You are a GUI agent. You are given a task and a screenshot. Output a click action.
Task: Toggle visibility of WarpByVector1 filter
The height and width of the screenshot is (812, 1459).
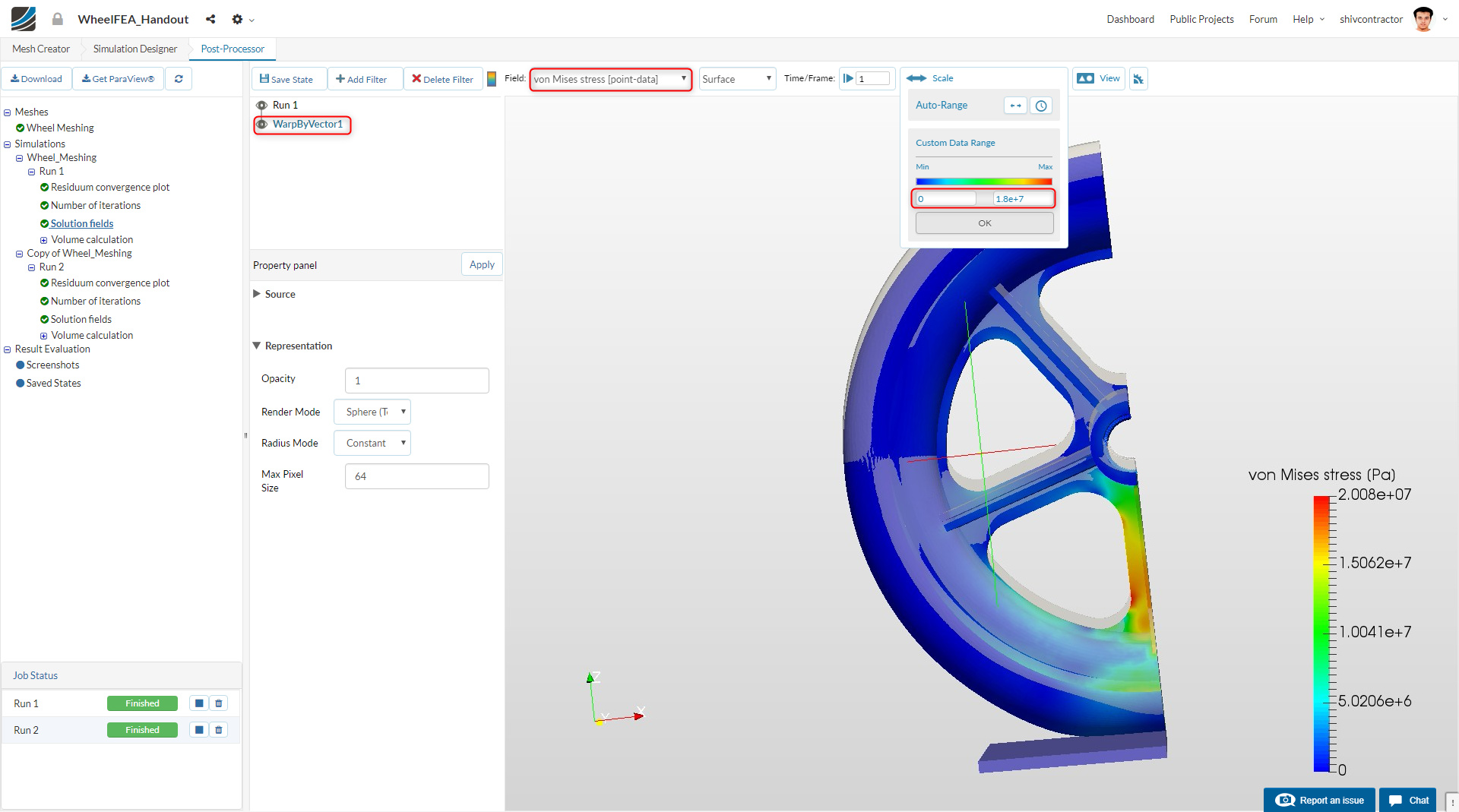(x=261, y=125)
